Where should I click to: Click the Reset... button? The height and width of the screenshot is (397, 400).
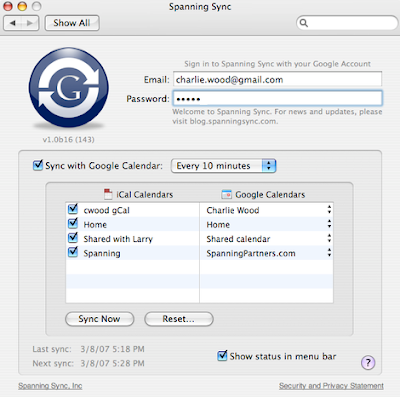179,319
